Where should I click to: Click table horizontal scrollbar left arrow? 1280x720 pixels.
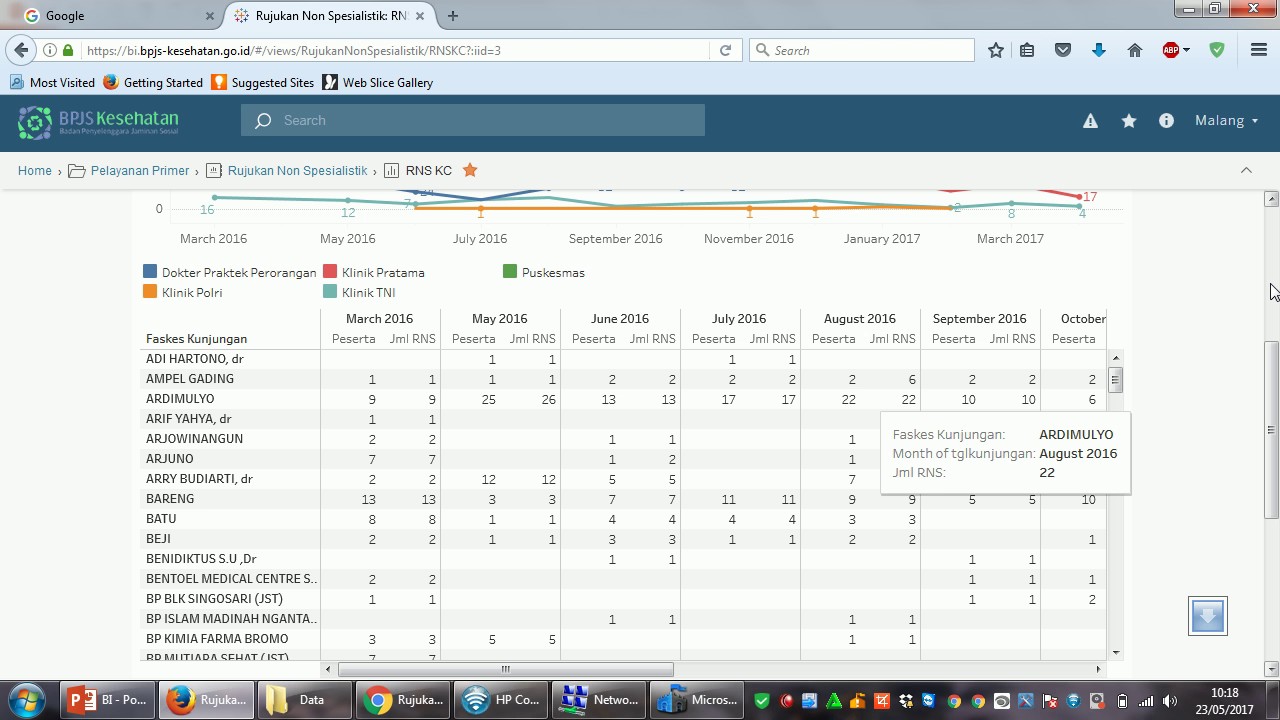[x=329, y=669]
